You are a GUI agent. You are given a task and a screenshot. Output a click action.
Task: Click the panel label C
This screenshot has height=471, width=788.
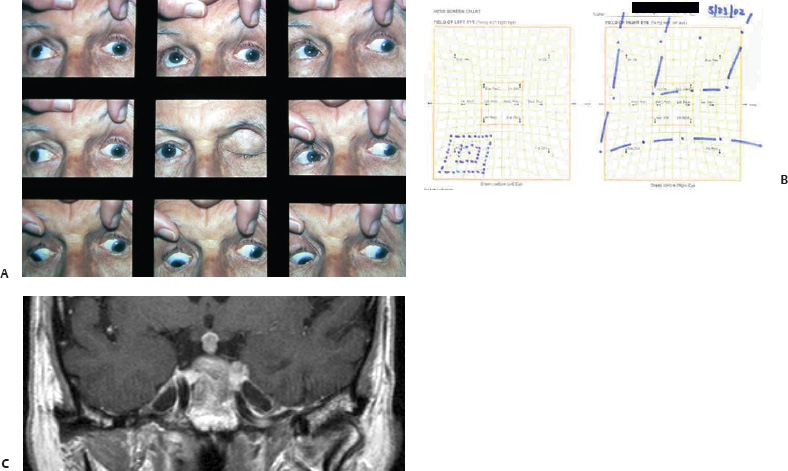pos(6,463)
